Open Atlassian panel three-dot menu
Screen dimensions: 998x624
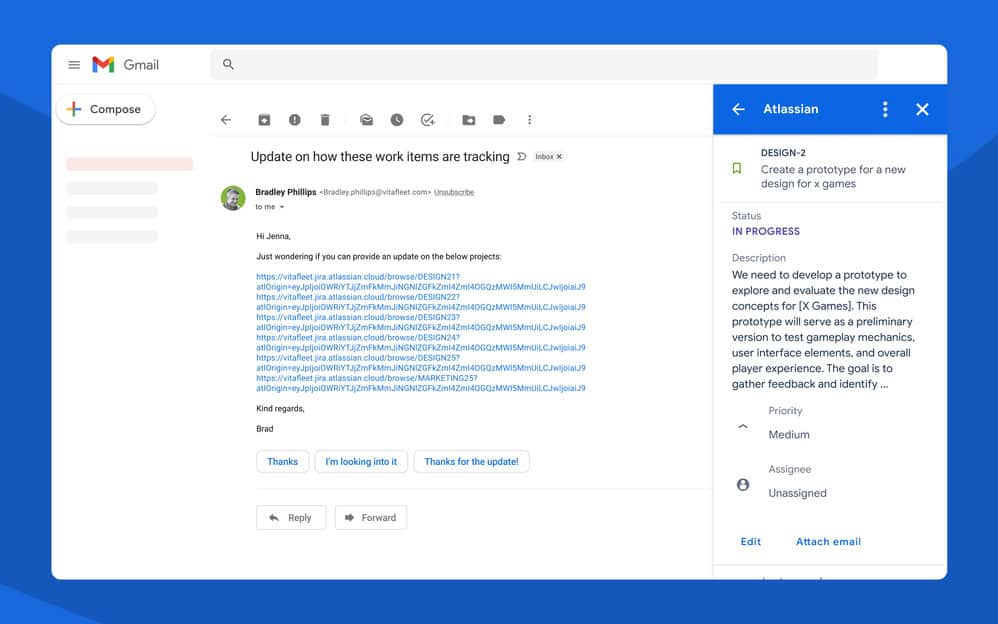tap(885, 109)
